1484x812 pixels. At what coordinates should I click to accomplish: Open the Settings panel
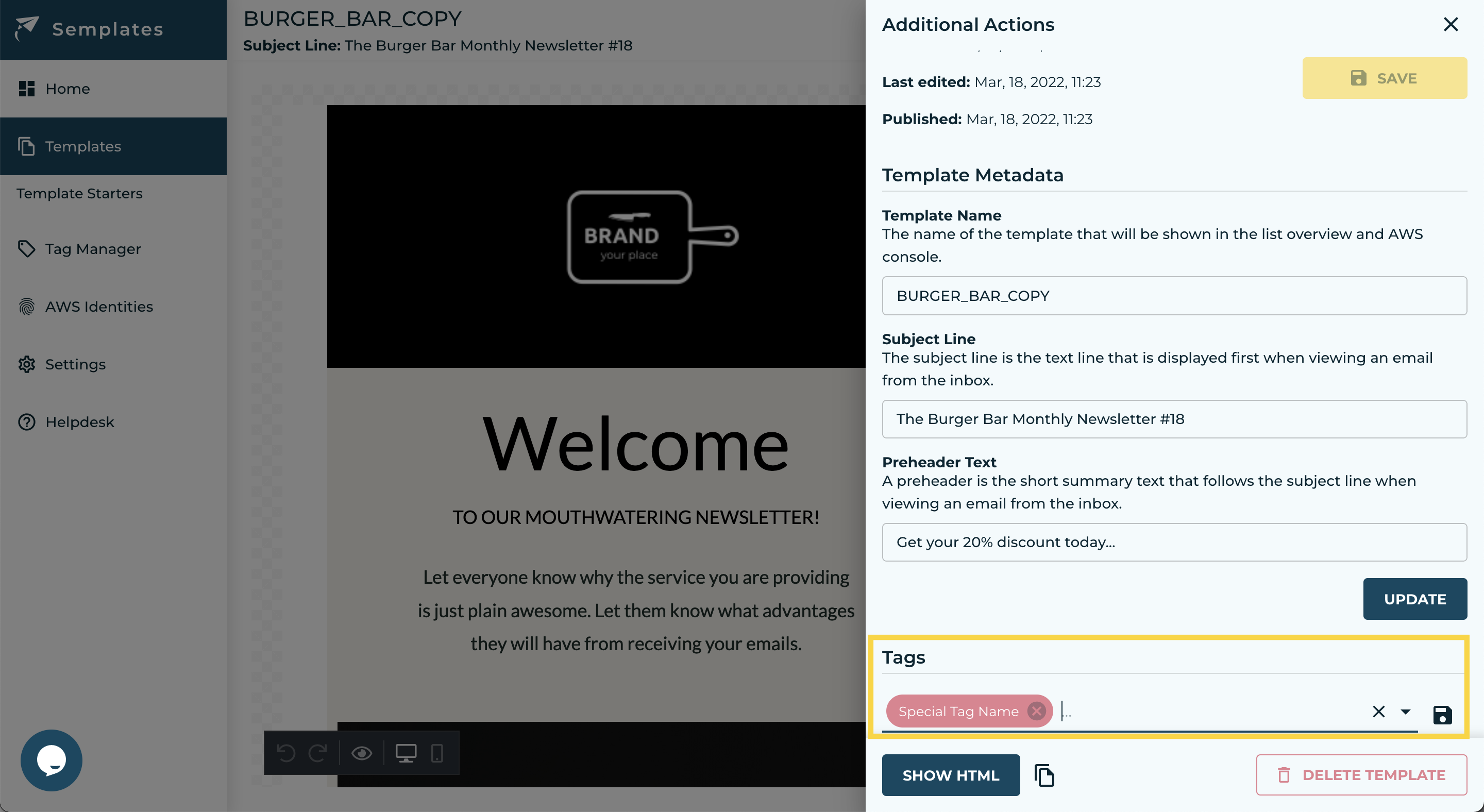[x=74, y=363]
